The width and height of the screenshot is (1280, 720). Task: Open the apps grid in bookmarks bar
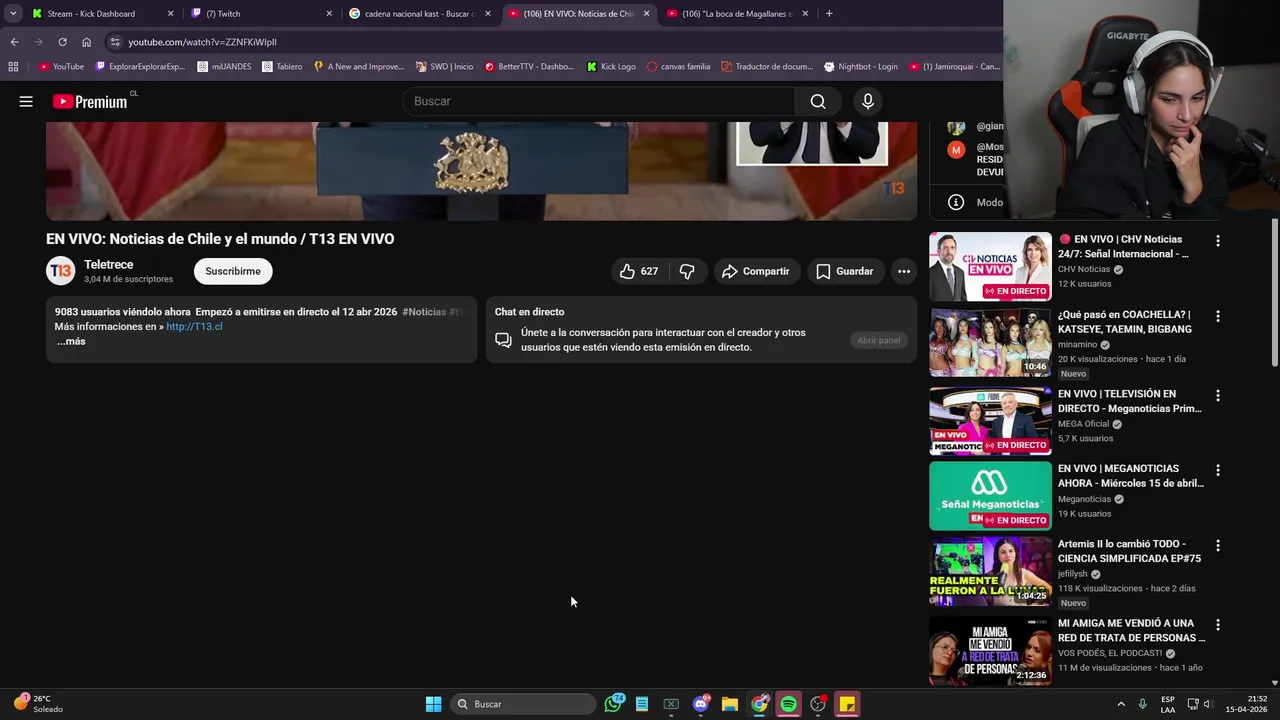(13, 67)
